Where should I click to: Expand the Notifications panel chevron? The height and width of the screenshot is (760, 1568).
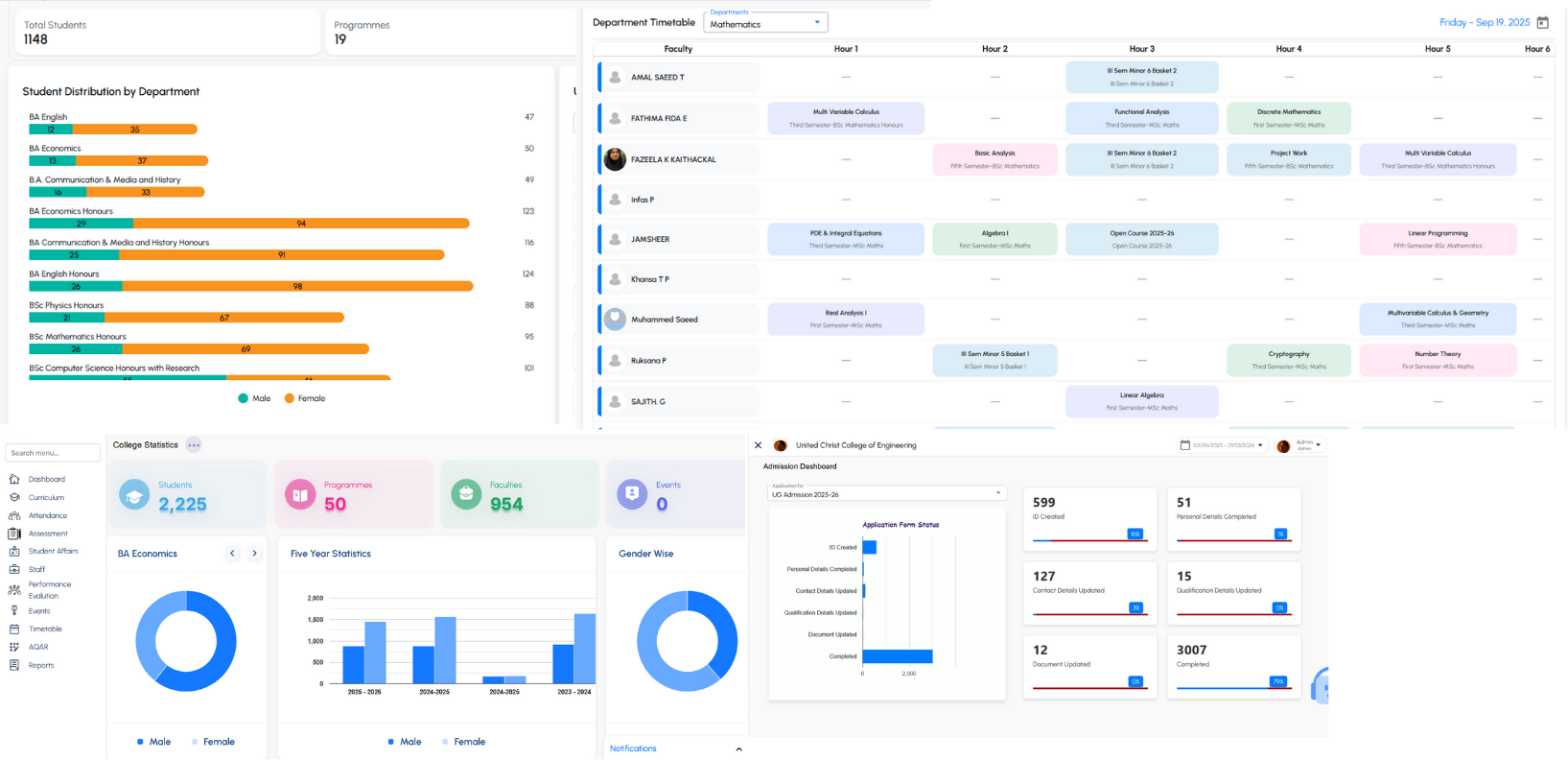[x=738, y=749]
